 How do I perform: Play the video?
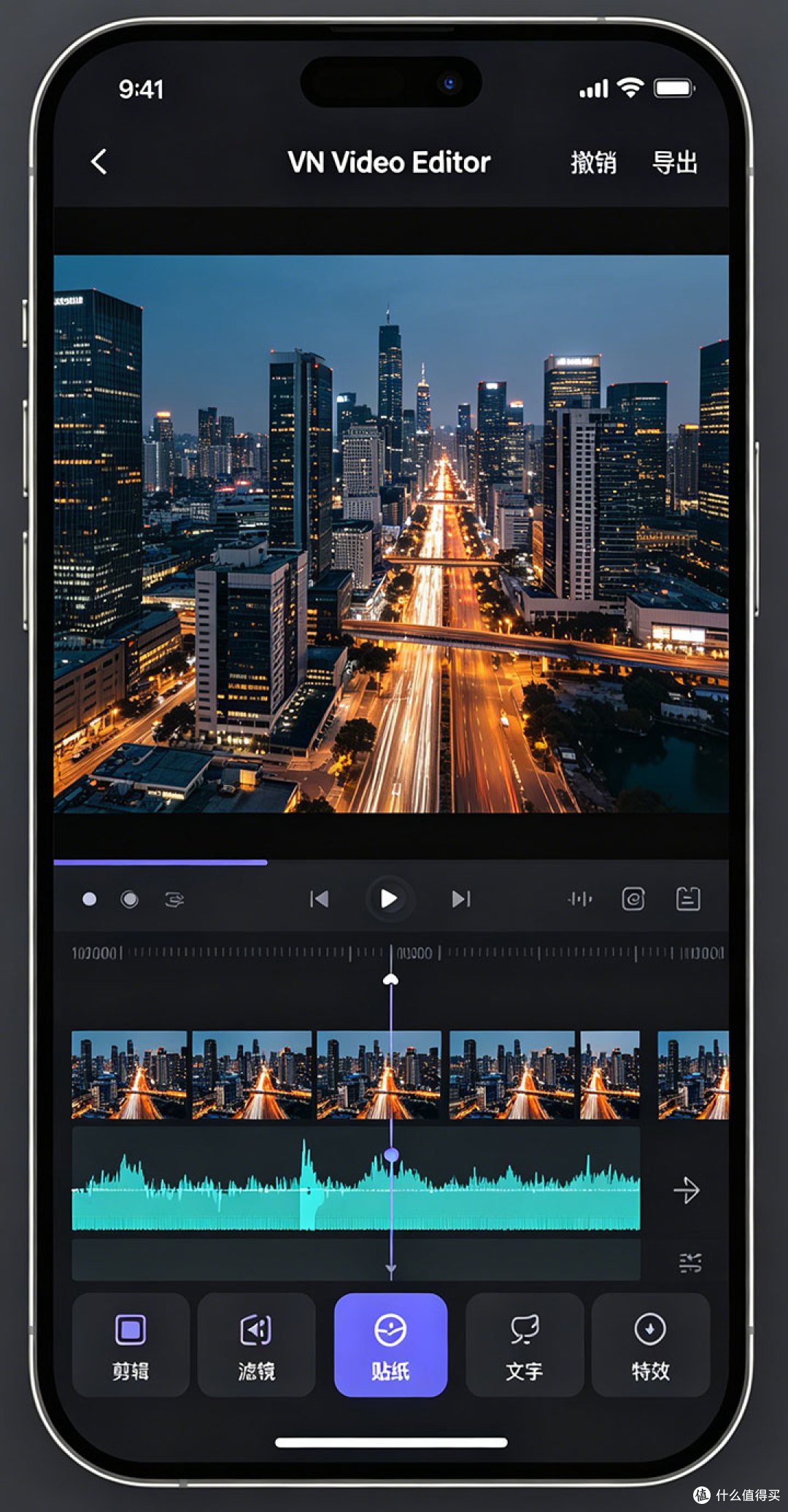tap(390, 899)
